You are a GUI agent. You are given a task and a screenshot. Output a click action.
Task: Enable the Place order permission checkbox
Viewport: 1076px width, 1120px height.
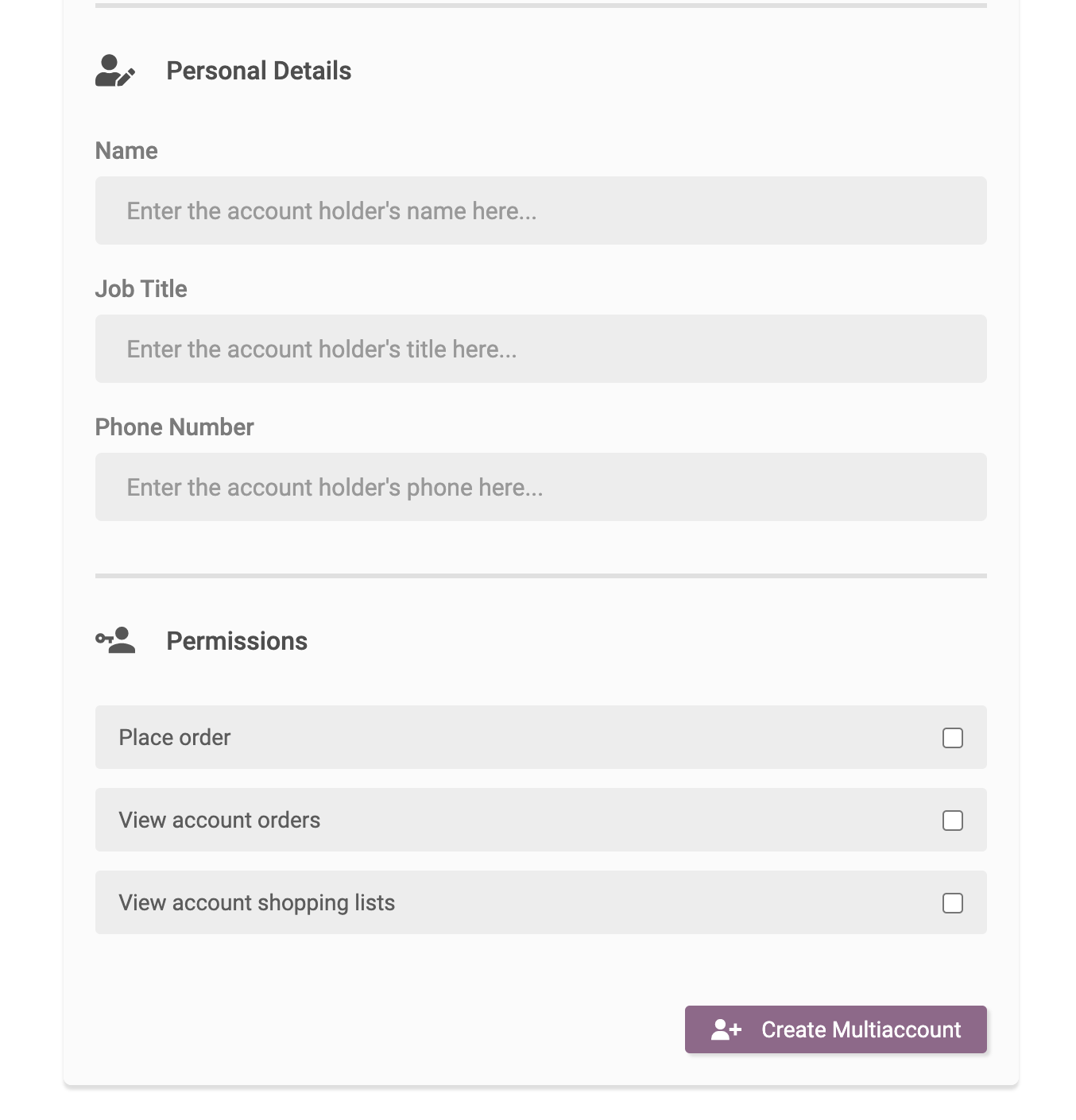[953, 738]
